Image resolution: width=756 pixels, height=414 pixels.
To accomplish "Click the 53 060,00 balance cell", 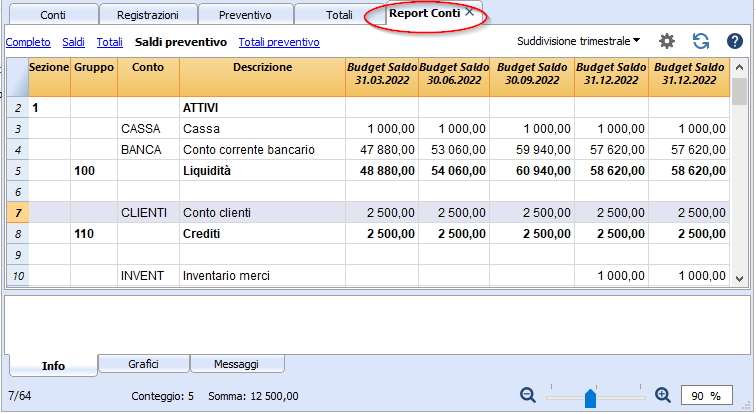I will click(454, 149).
